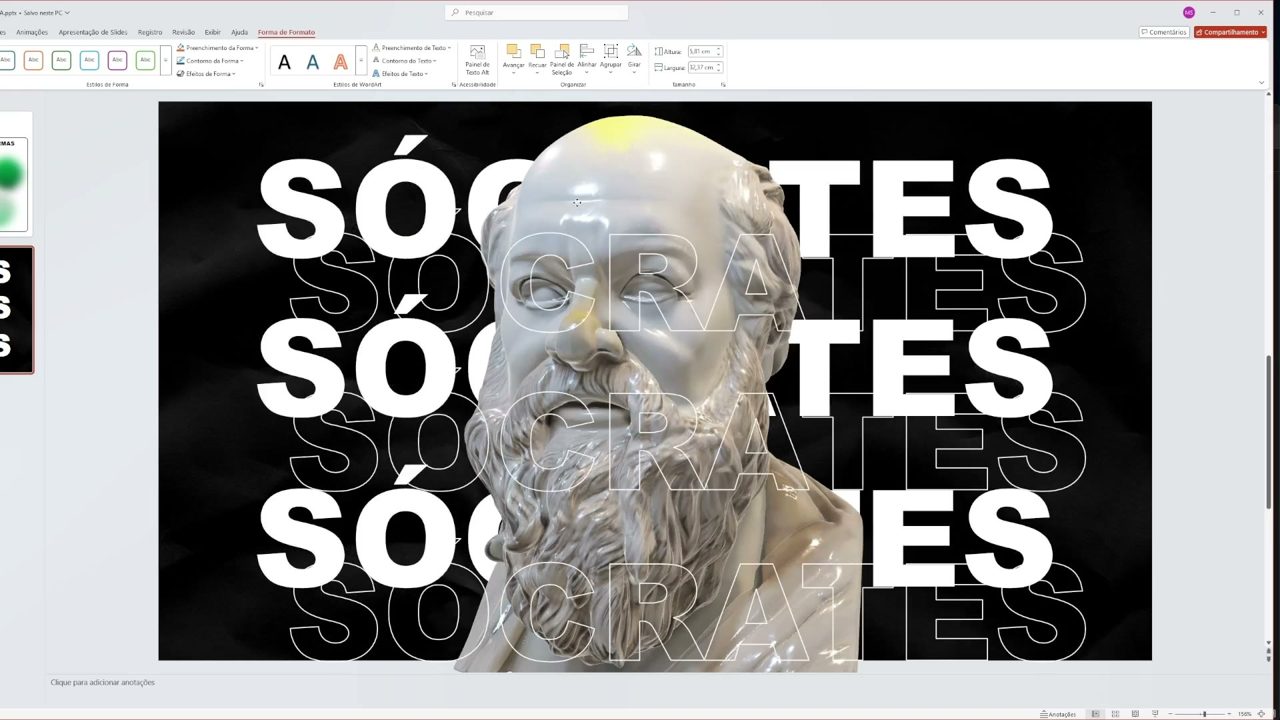Start the Slide Show from status bar
Viewport: 1280px width, 720px height.
(1155, 714)
